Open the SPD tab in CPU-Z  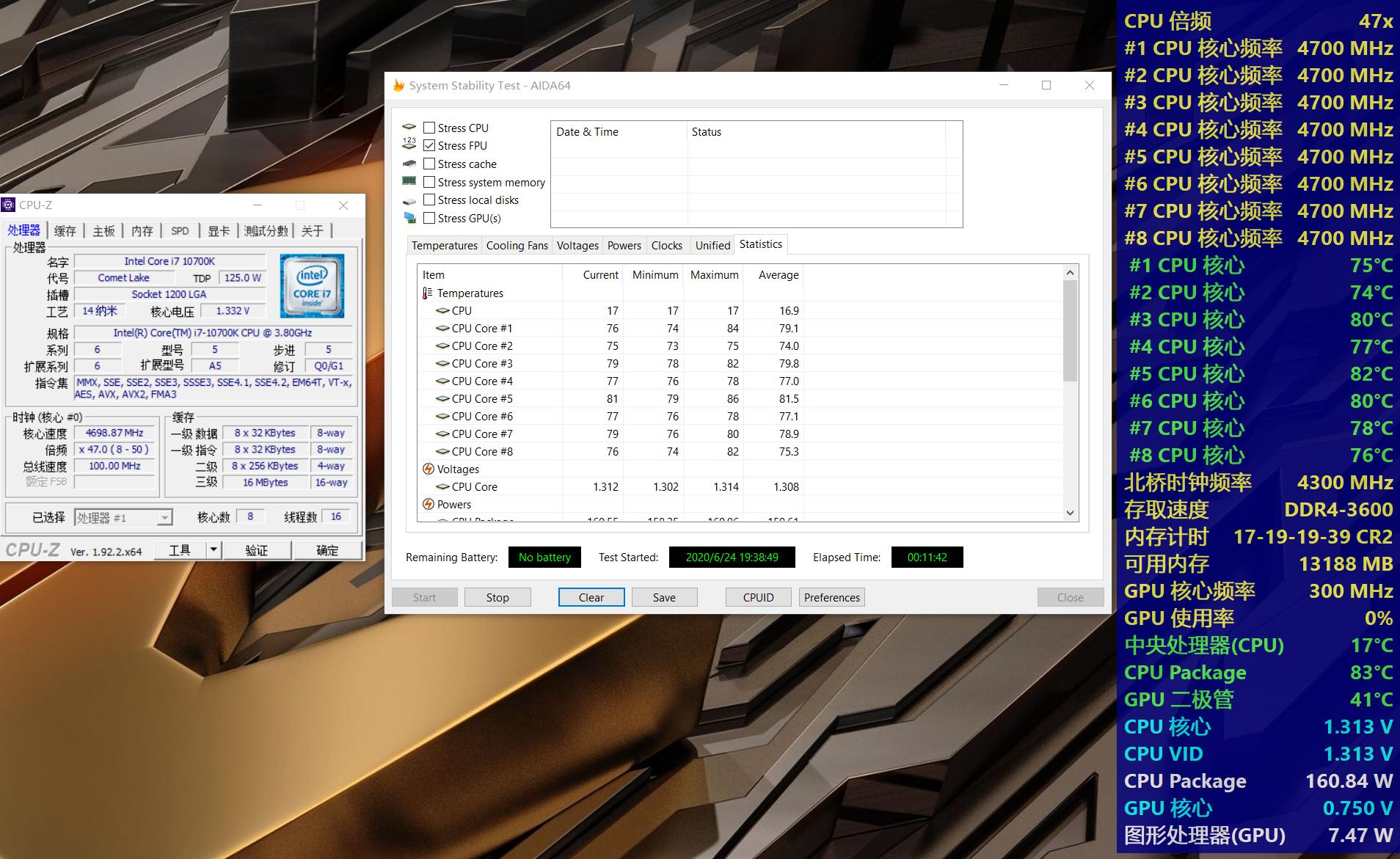180,231
